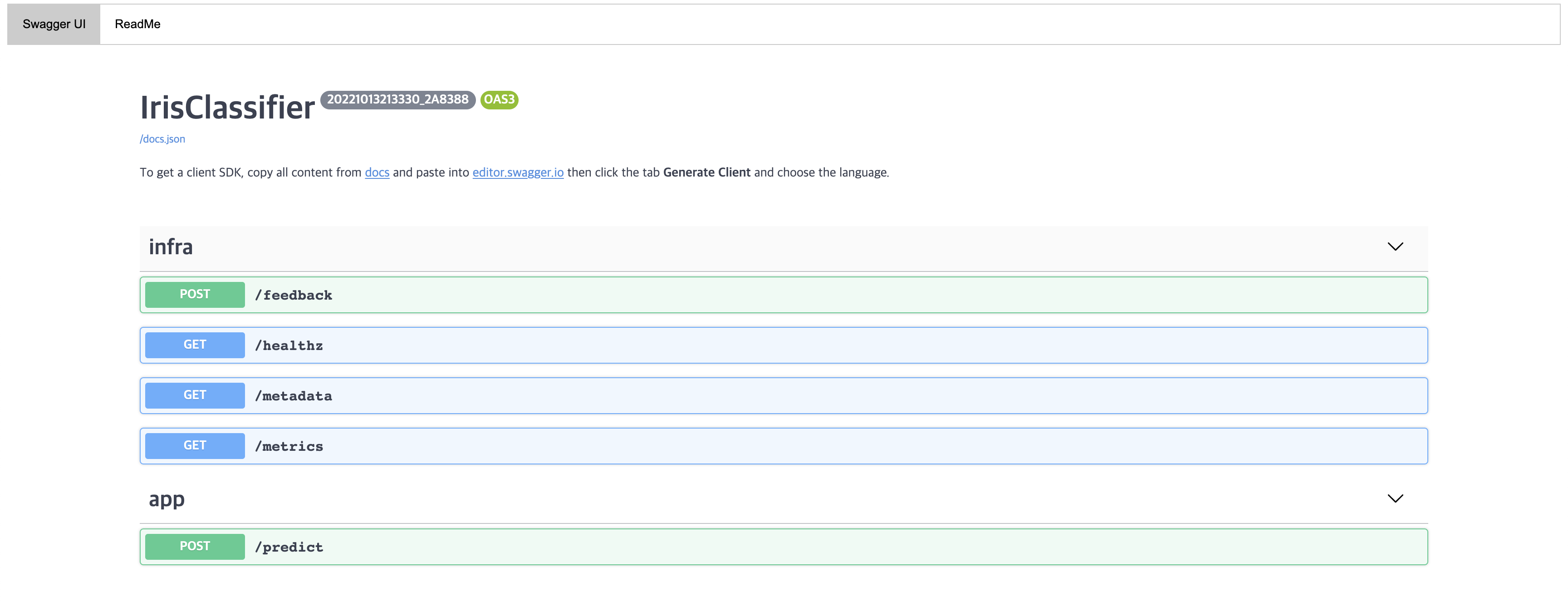Expand the /predict endpoint path
This screenshot has width=1568, height=602.
(x=289, y=547)
